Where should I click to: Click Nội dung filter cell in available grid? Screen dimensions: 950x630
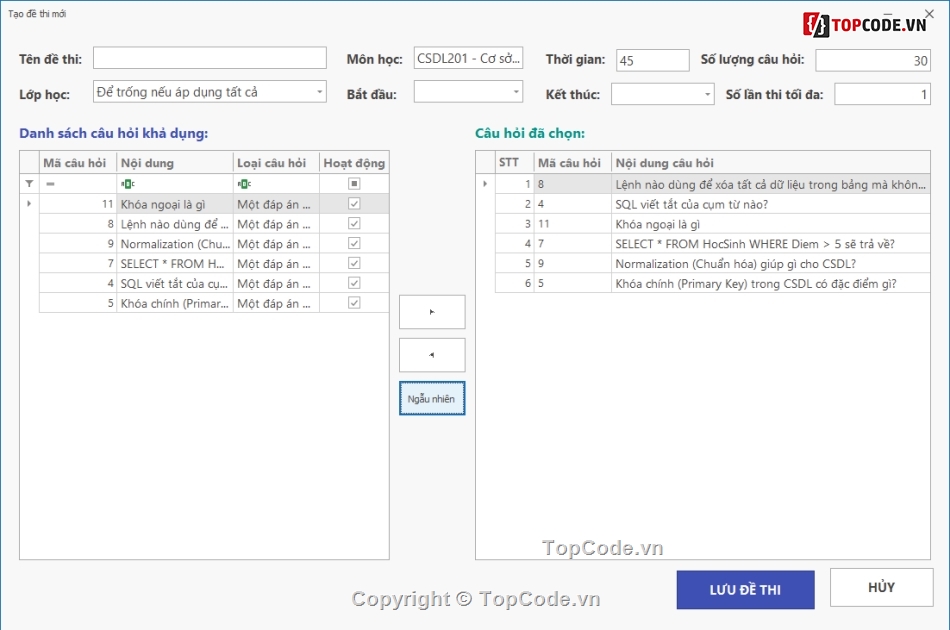pyautogui.click(x=174, y=184)
